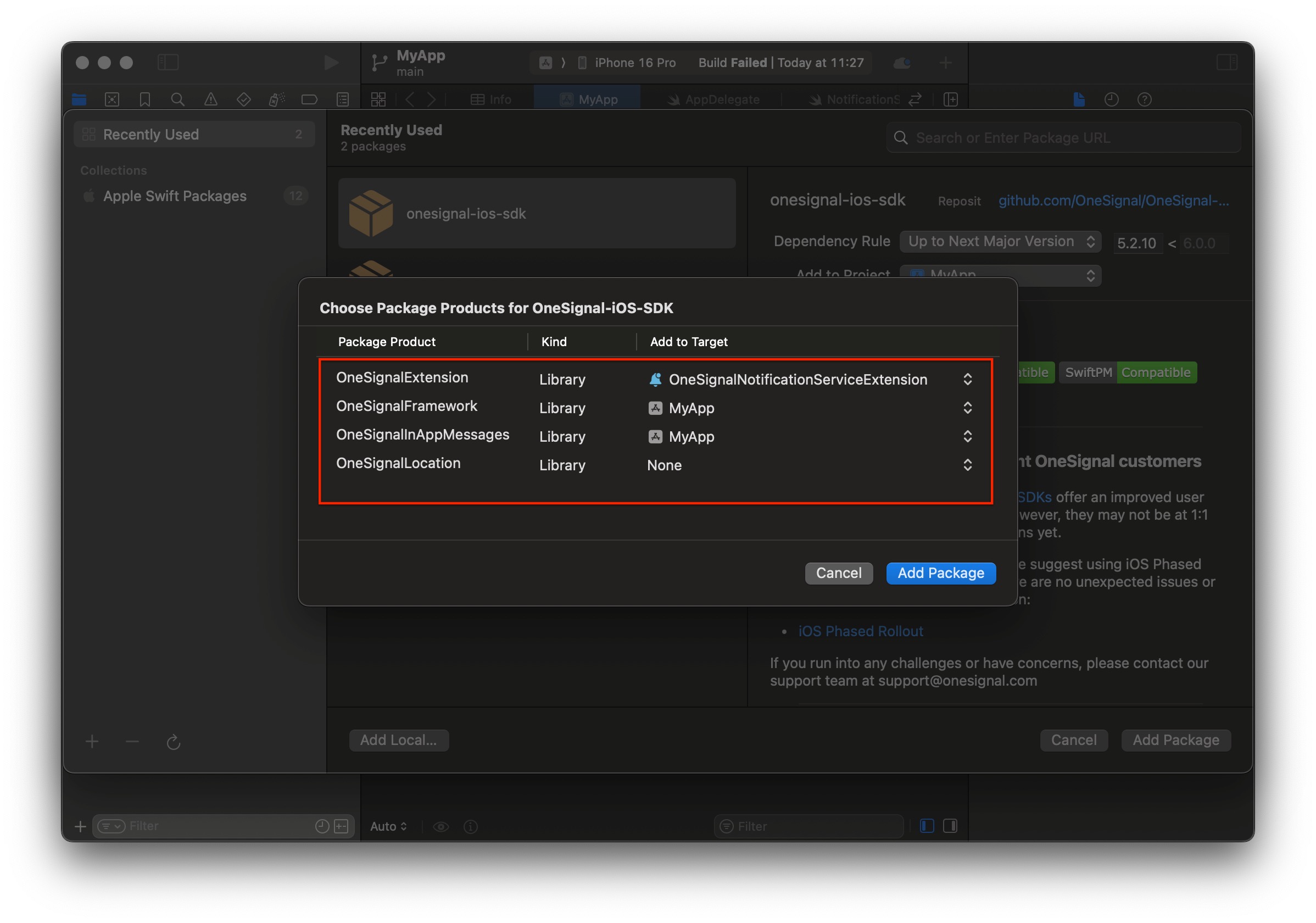Select Apple Swift Packages collection
Screen dimensions: 1316x923
[x=194, y=196]
